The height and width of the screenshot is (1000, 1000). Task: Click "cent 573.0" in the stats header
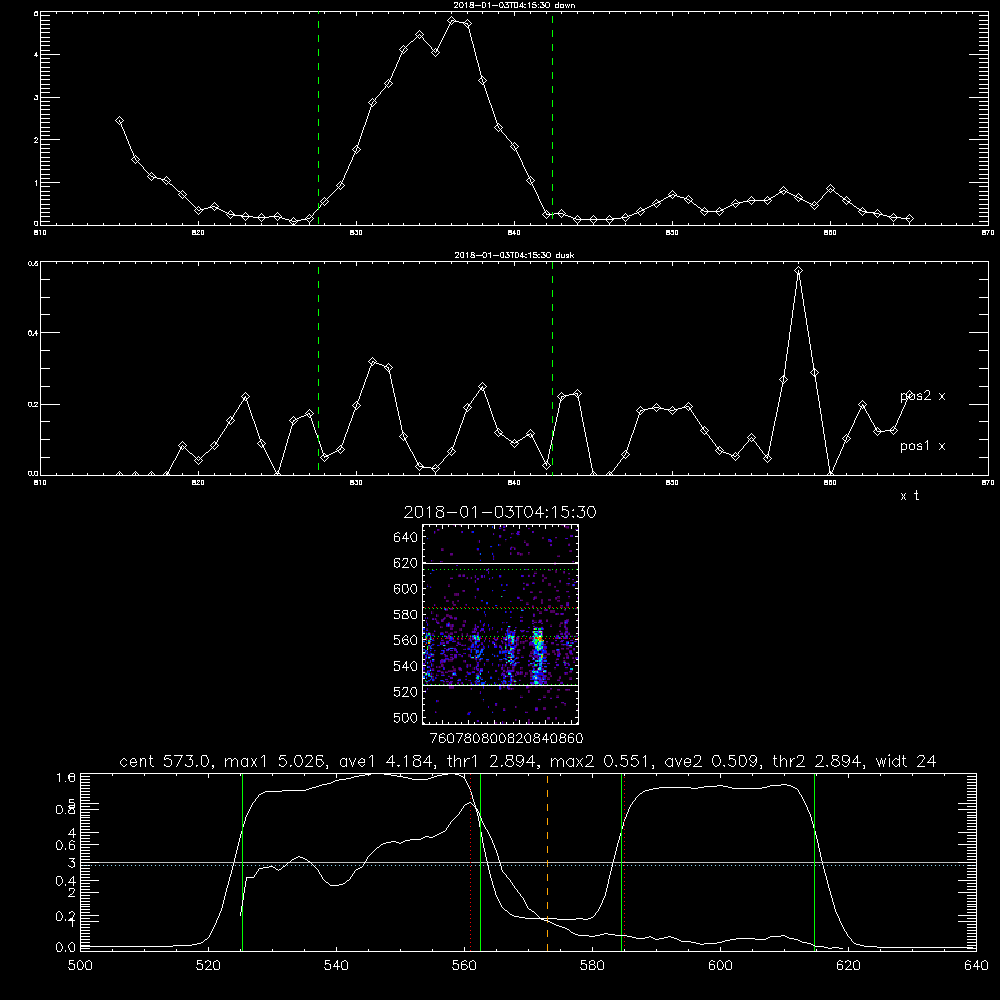(x=167, y=761)
